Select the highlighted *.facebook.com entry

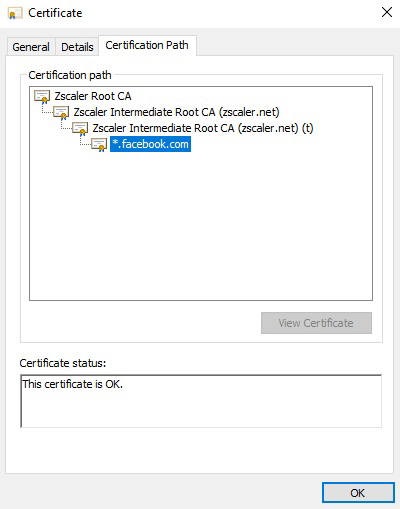(x=150, y=144)
